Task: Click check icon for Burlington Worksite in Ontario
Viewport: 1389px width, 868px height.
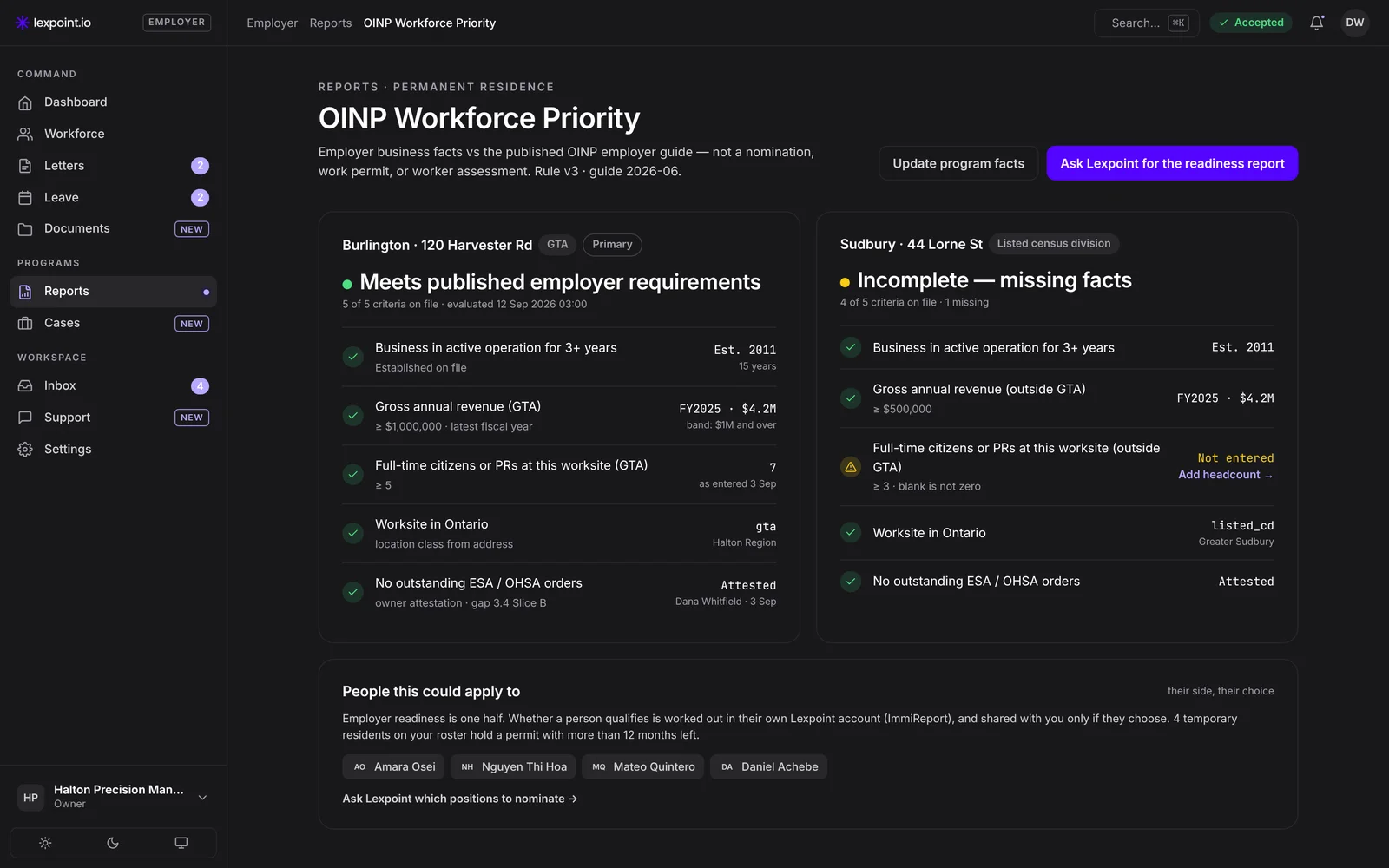Action: (x=353, y=533)
